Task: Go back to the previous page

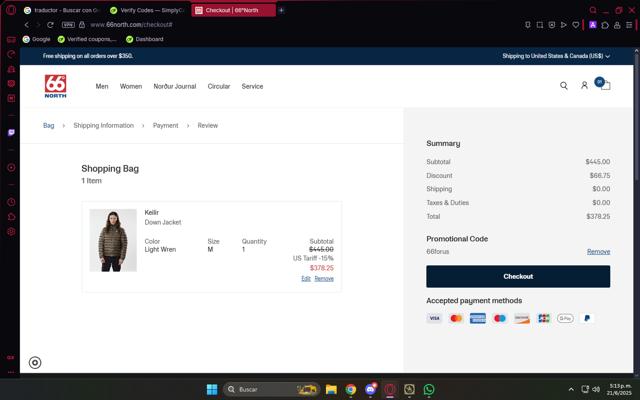Action: tap(27, 25)
